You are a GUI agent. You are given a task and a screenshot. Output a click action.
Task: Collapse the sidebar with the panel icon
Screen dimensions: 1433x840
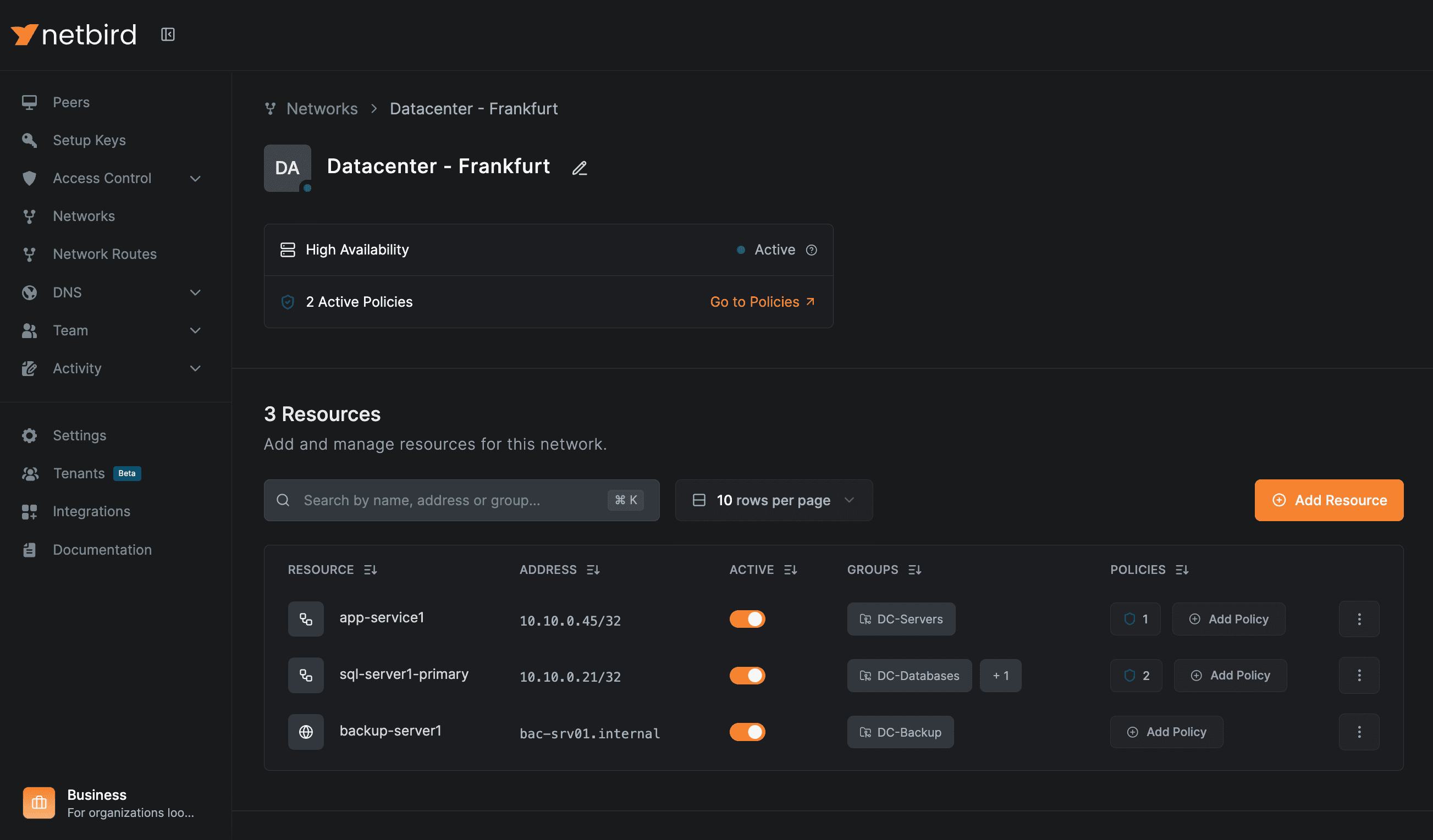[168, 35]
